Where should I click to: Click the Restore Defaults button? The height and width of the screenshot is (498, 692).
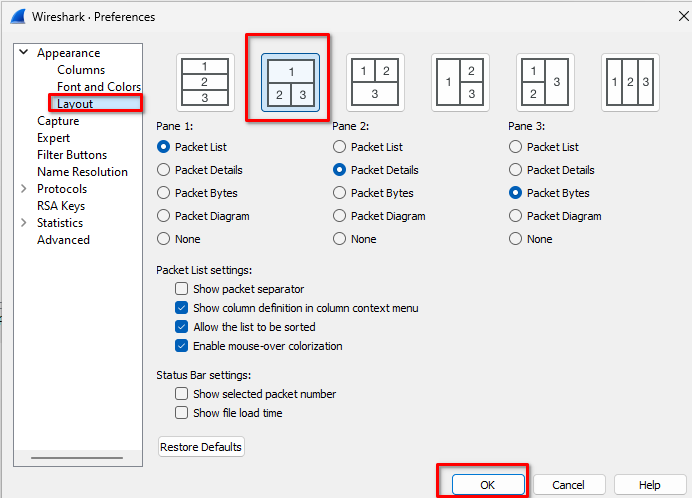click(x=201, y=447)
